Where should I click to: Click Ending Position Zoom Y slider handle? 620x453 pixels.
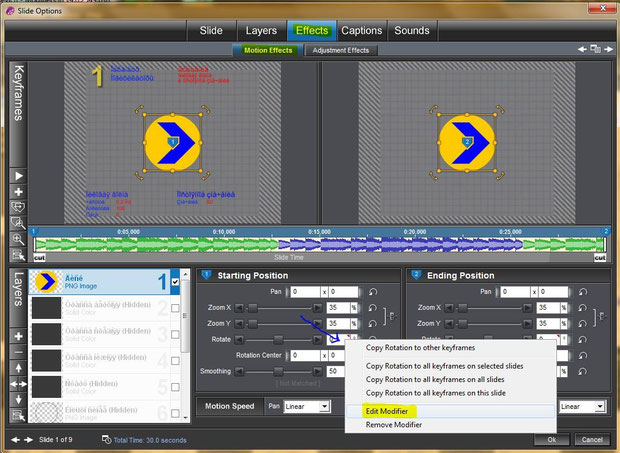[x=462, y=323]
